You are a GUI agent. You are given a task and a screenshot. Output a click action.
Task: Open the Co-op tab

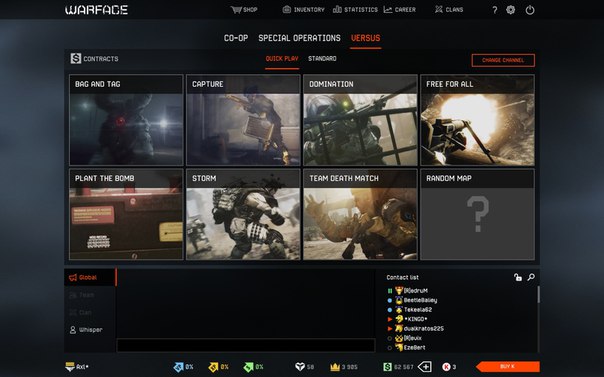236,38
